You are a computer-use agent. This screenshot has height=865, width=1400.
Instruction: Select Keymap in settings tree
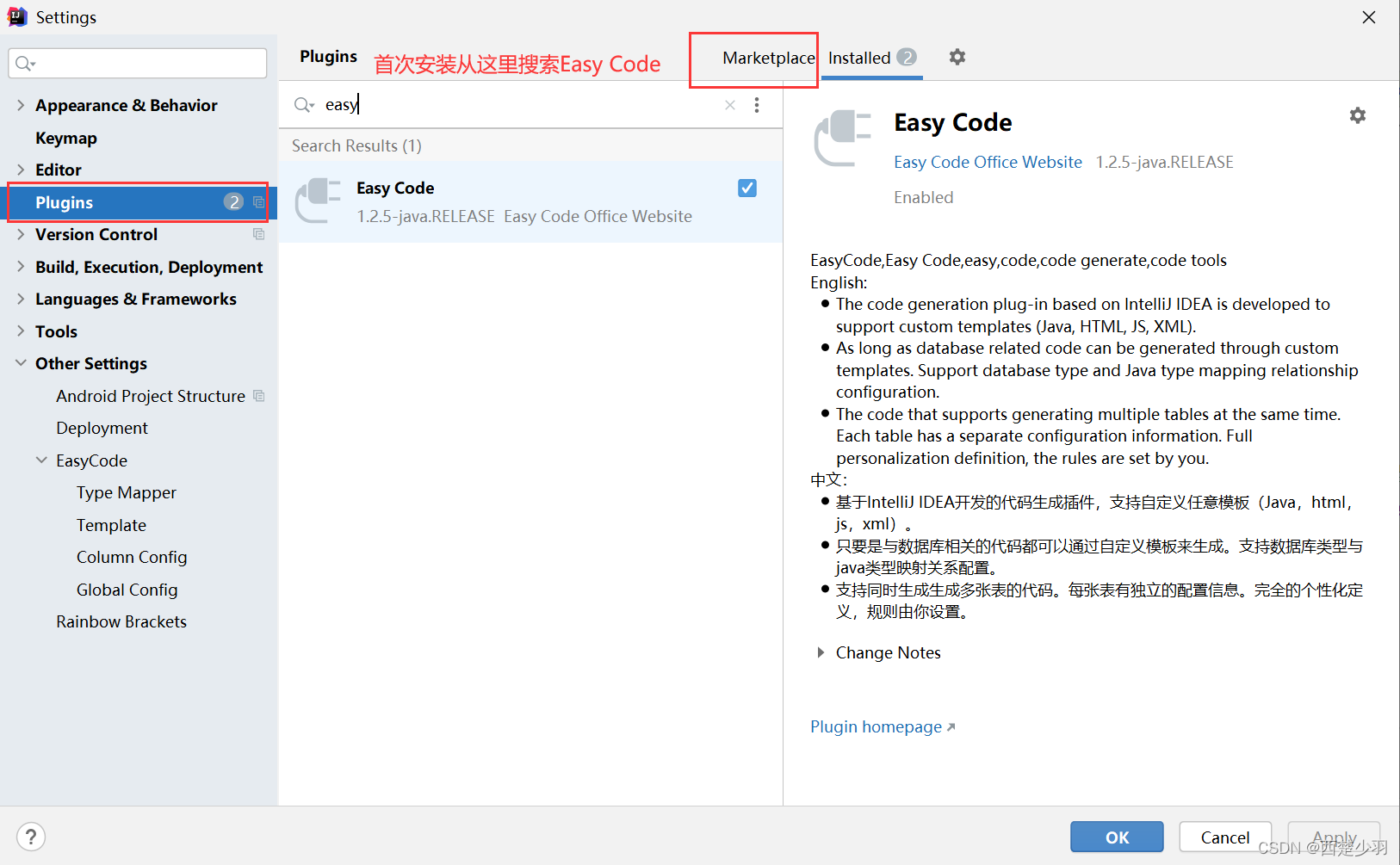(x=66, y=138)
